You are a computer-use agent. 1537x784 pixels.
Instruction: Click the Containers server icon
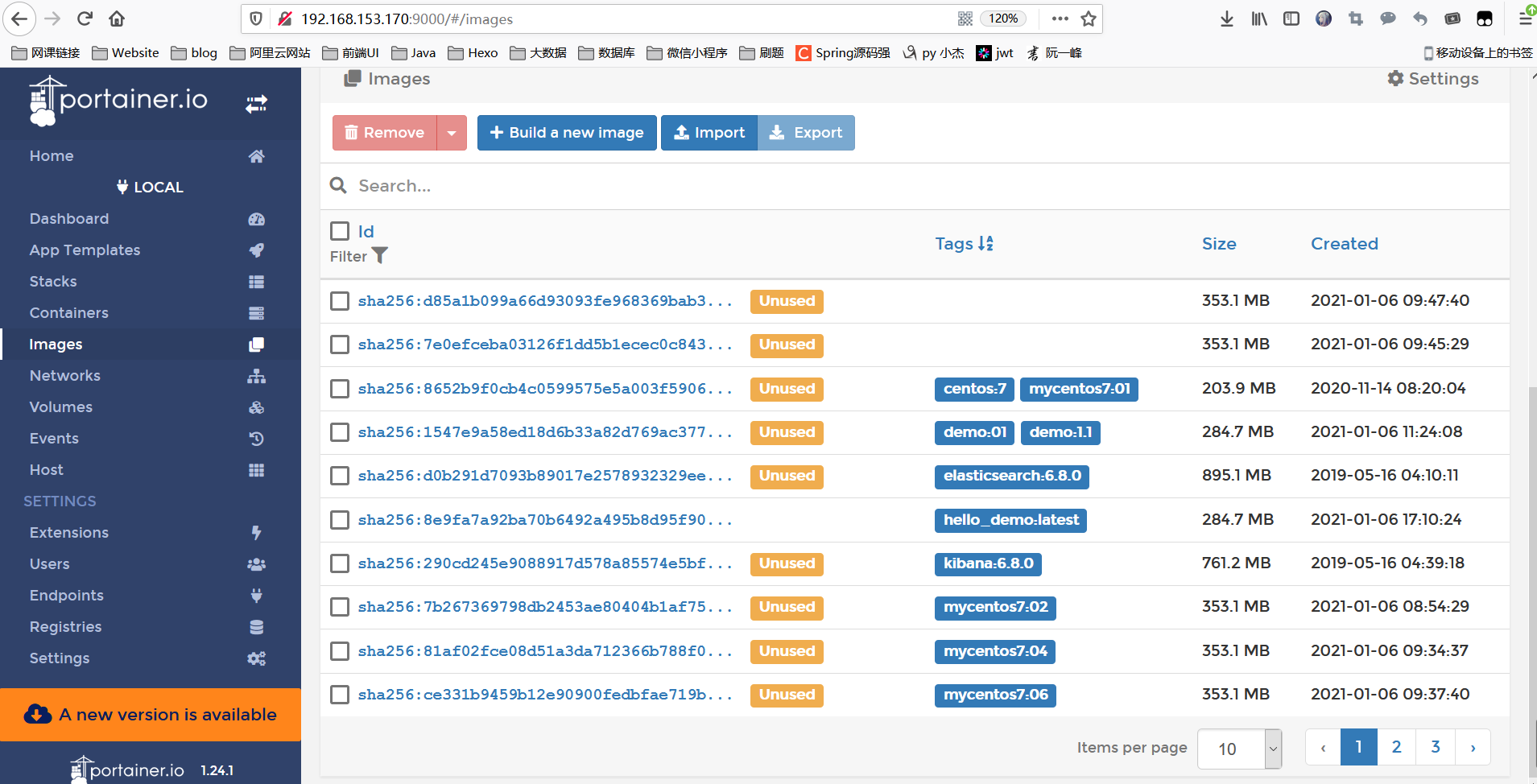(256, 313)
